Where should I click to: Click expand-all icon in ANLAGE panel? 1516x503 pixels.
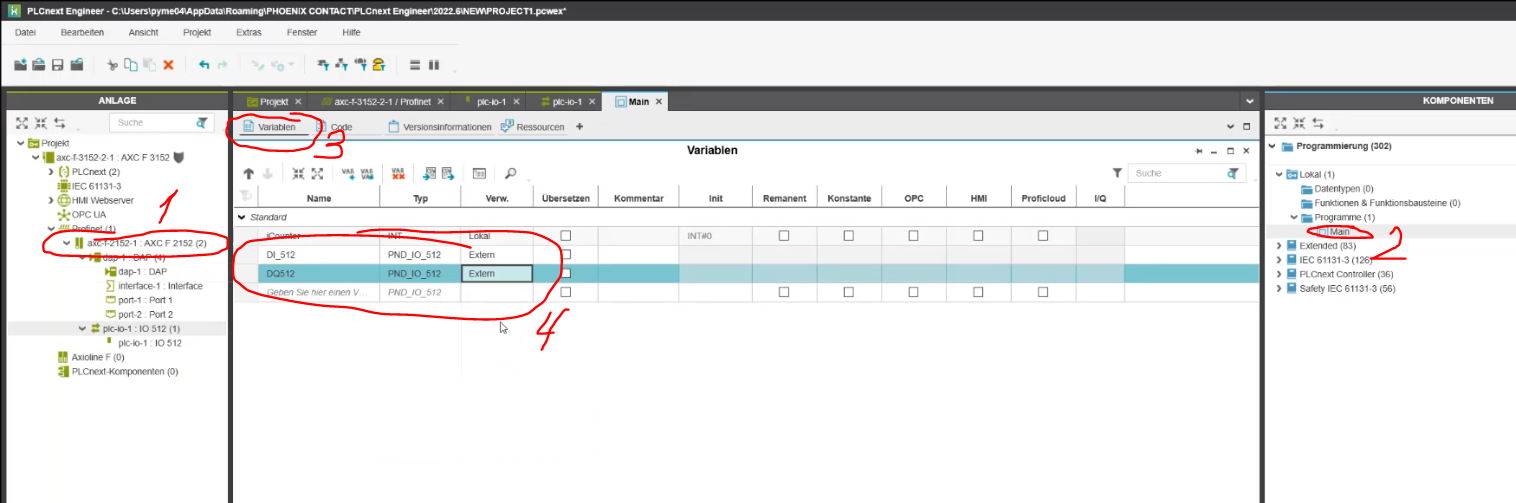[21, 123]
